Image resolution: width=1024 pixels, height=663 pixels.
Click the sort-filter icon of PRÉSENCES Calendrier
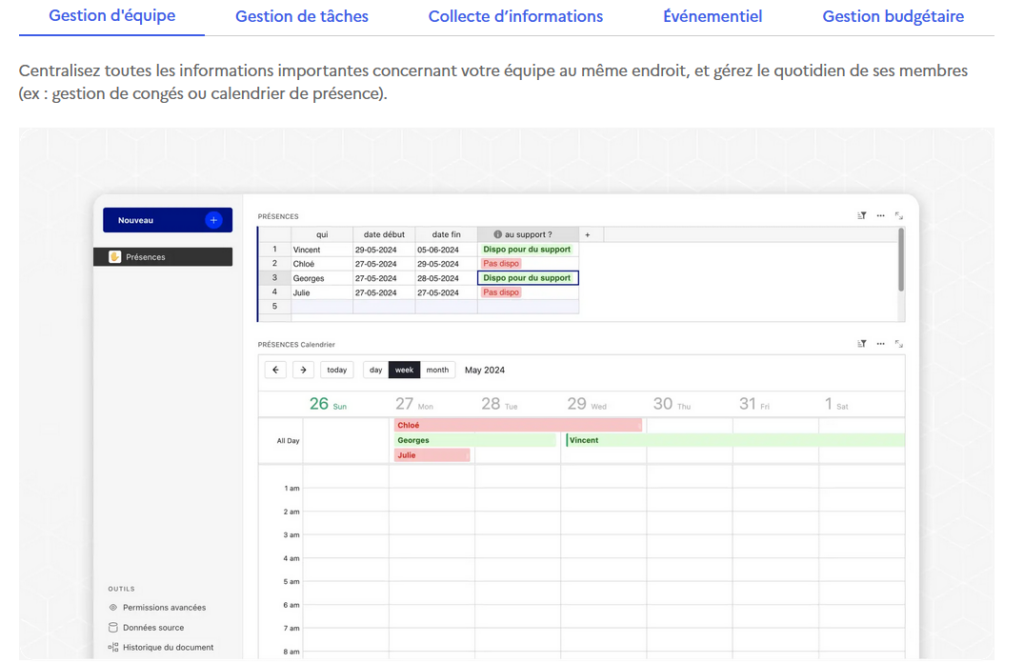[861, 344]
